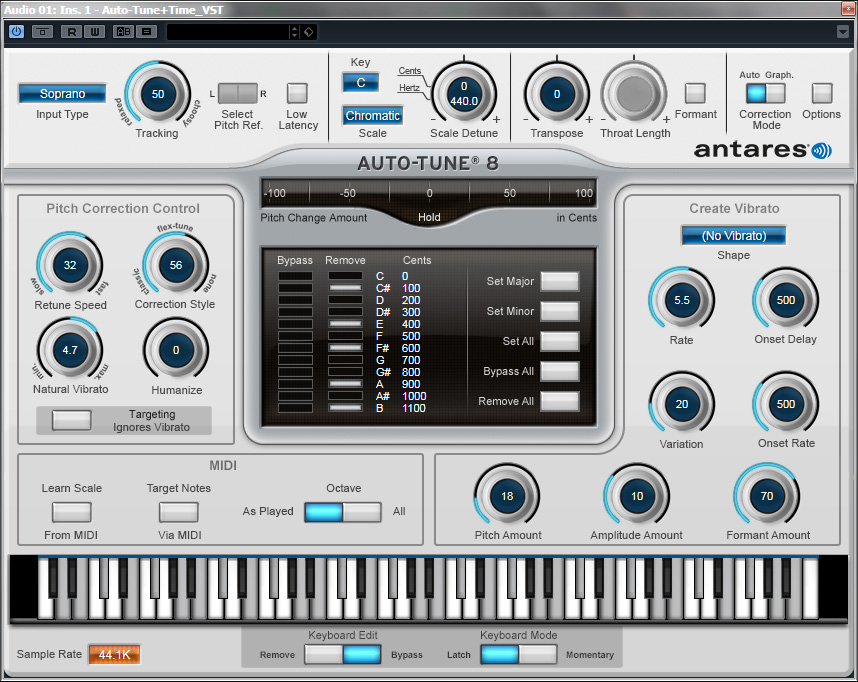
Task: Switch Select Pitch Ref. L/R toggle
Action: [237, 94]
